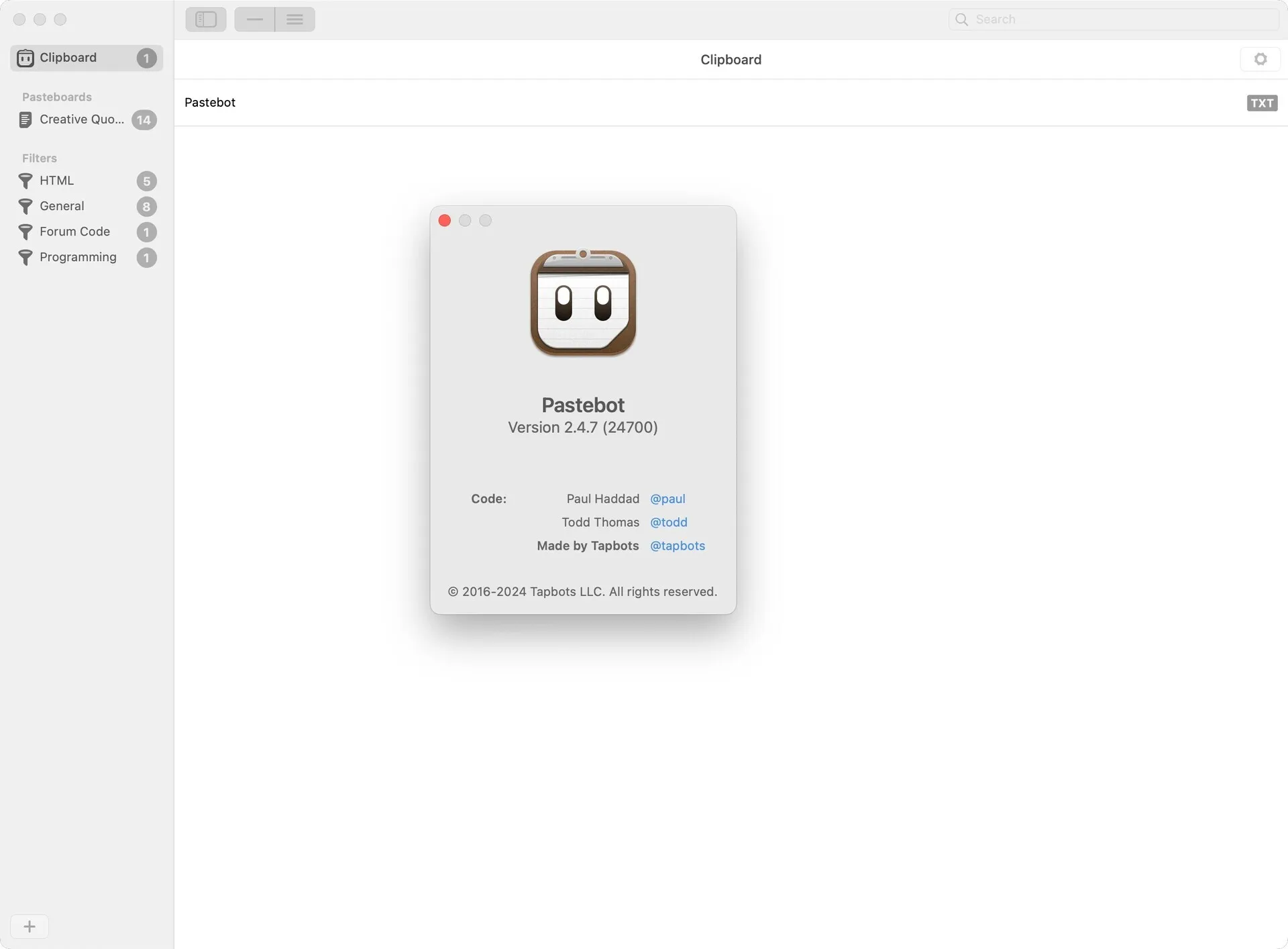Click the Creative Quo... count badge 14
This screenshot has width=1288, height=949.
click(x=144, y=120)
